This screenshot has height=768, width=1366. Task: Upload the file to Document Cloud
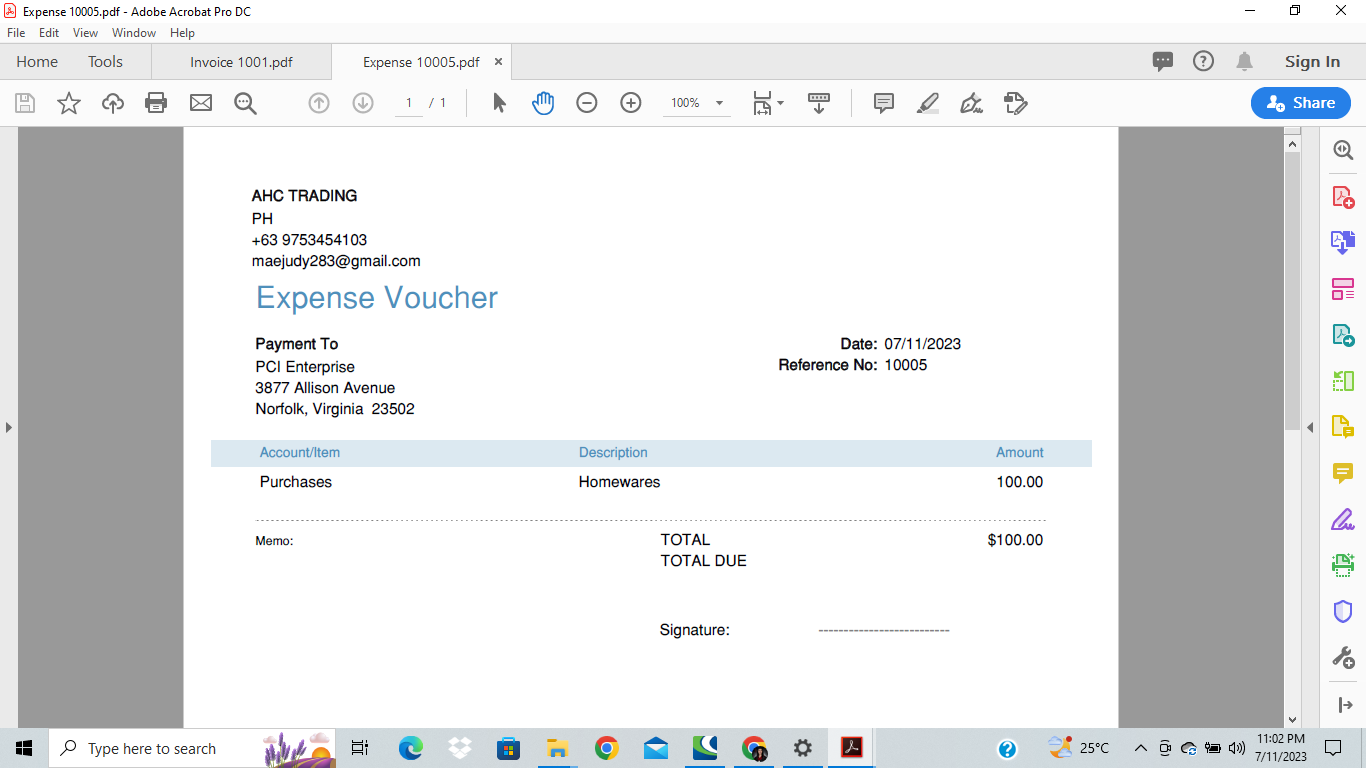113,103
